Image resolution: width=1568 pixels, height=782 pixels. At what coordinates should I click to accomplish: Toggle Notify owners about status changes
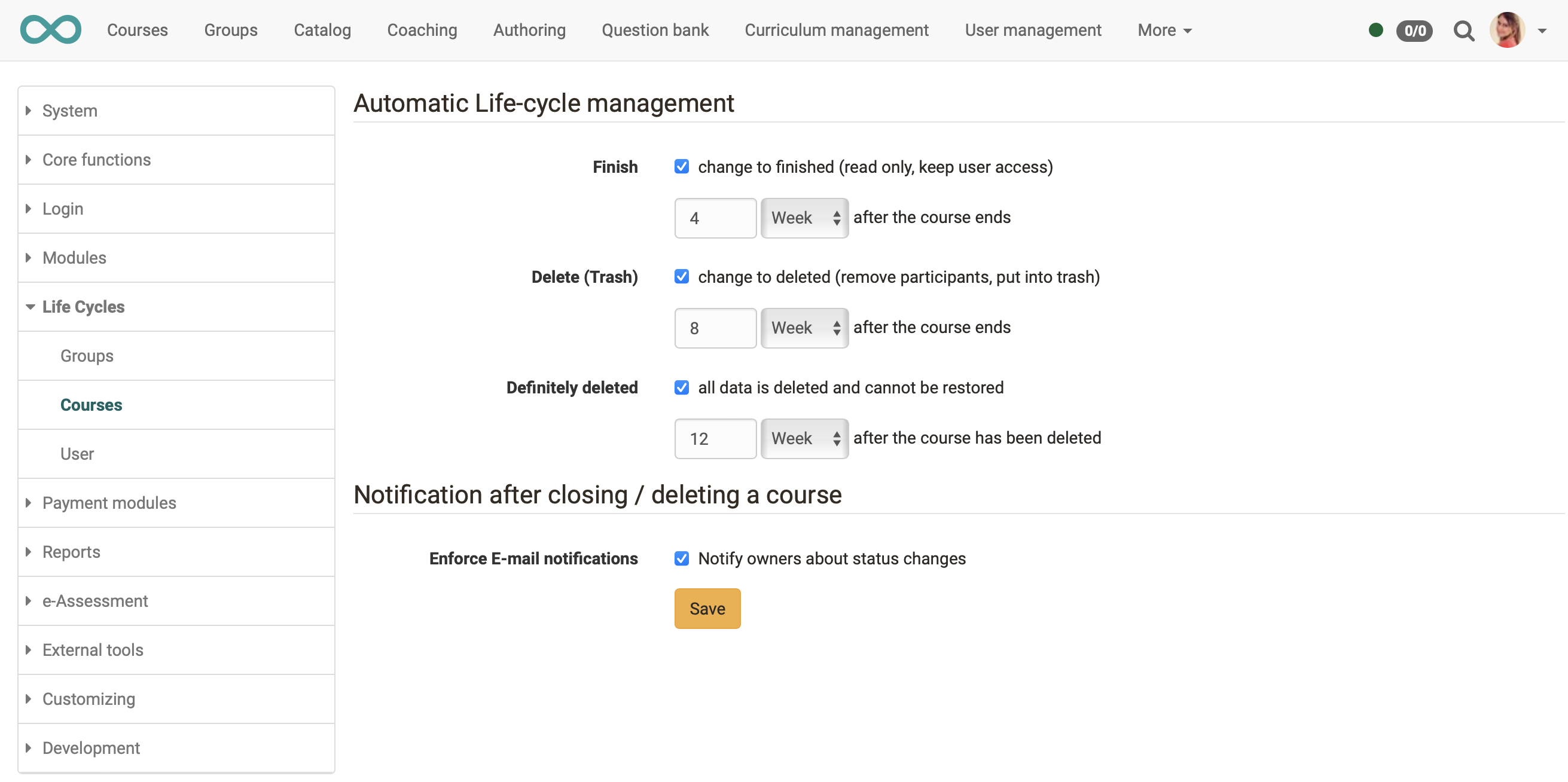pyautogui.click(x=682, y=558)
